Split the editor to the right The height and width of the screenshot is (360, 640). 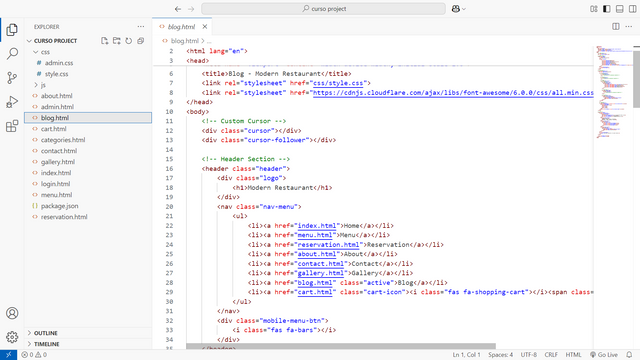(x=616, y=27)
